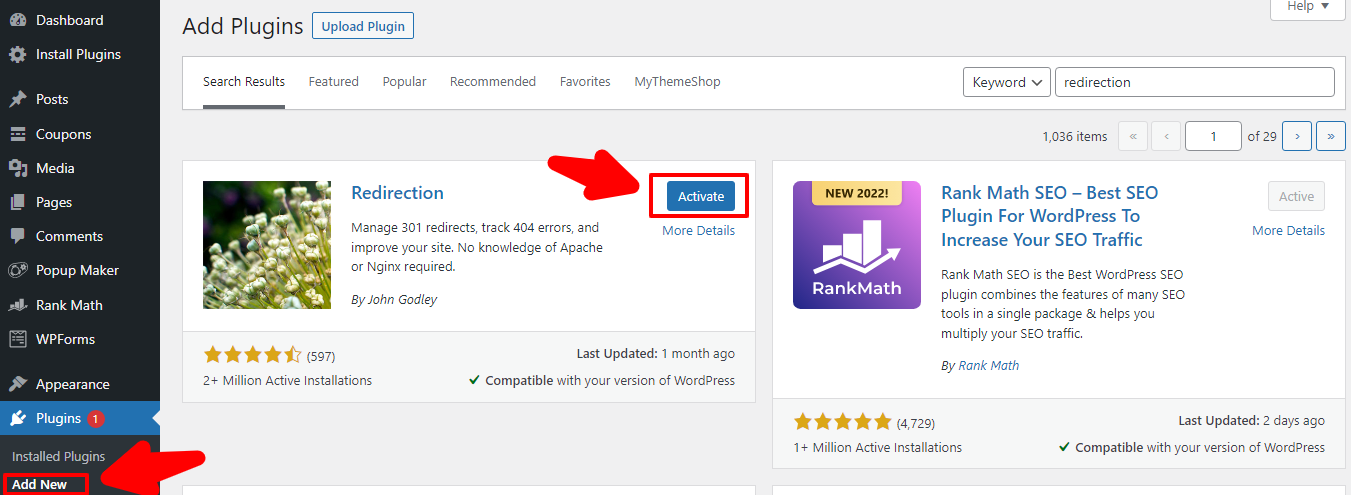Click Rank Math SEO's star rating
Viewport: 1351px width, 495px height.
coord(842,422)
